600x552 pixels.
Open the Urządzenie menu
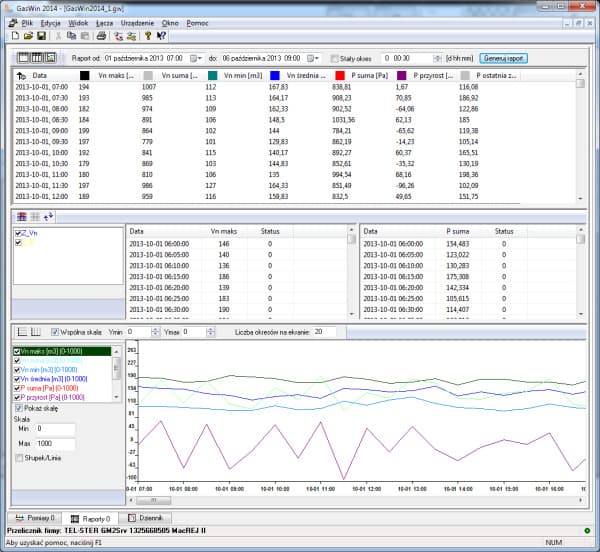tap(137, 23)
